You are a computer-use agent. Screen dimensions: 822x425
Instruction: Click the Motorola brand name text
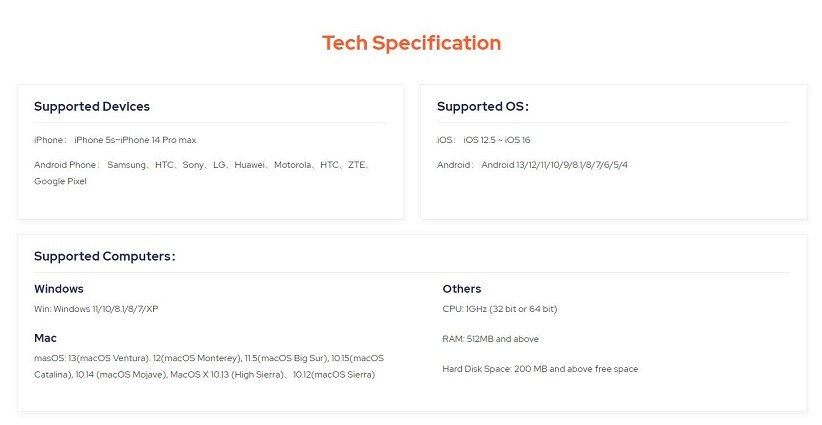[293, 164]
